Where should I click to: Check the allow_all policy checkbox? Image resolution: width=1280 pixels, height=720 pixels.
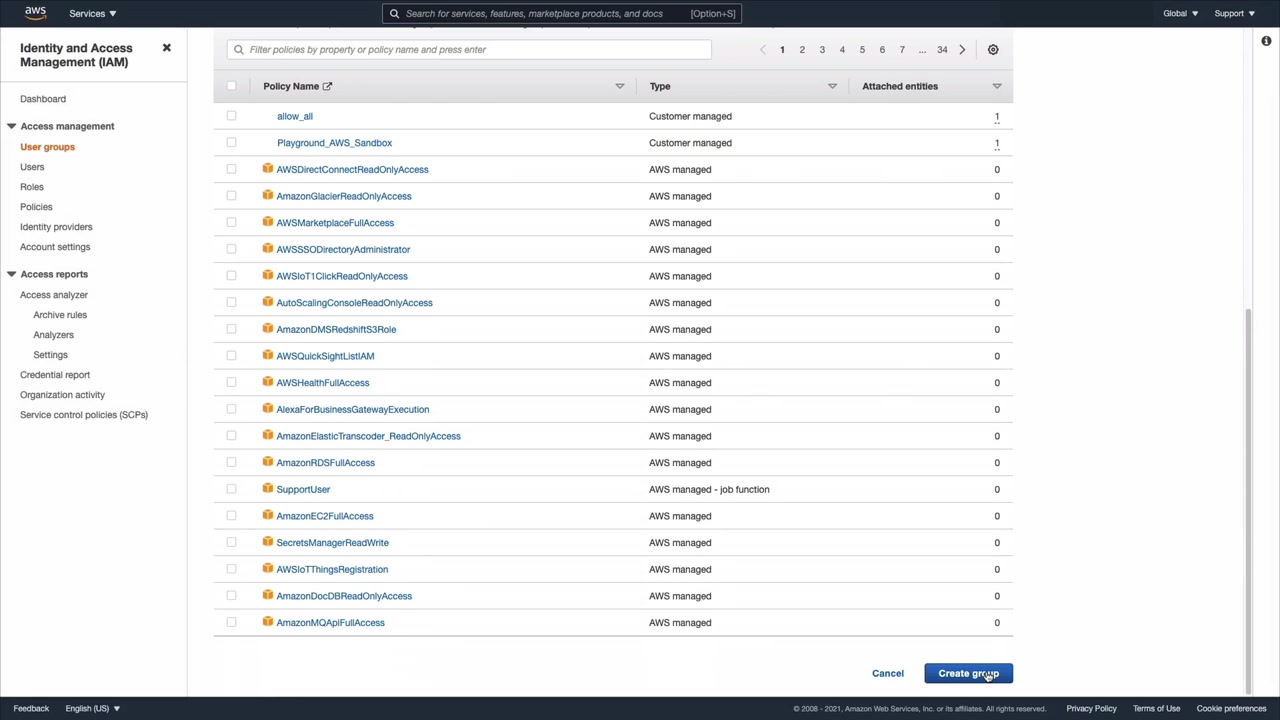tap(231, 116)
